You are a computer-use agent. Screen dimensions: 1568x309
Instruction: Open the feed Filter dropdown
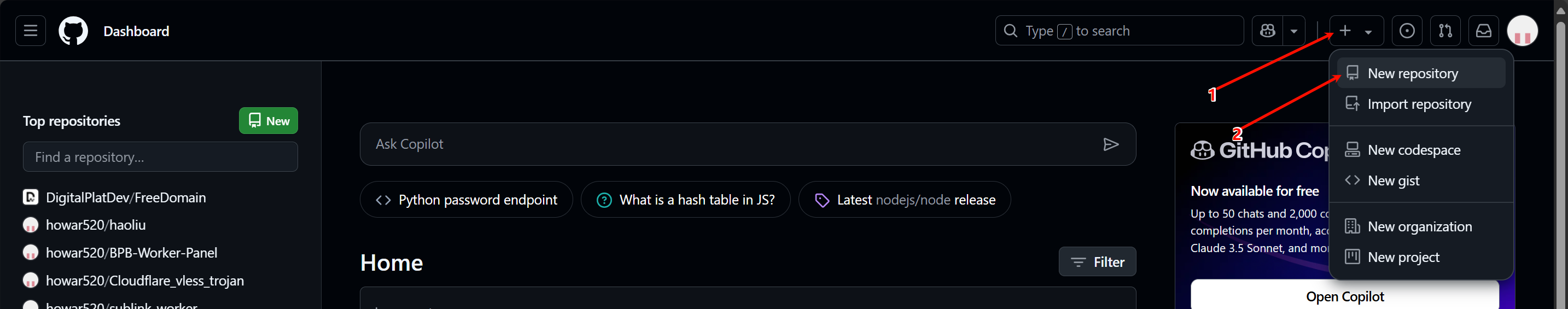tap(1097, 261)
